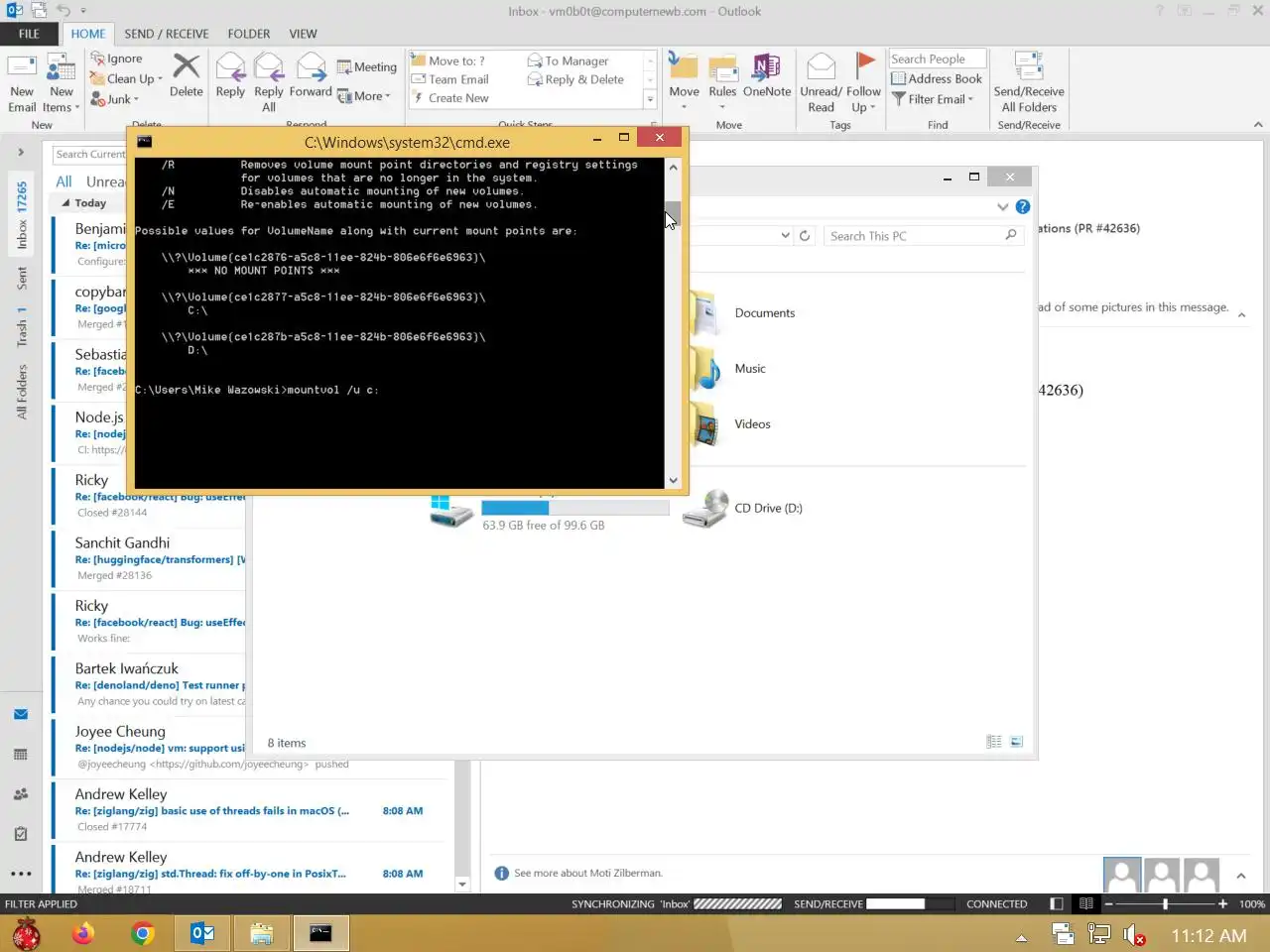Expand the Clean Up dropdown

pos(126,78)
